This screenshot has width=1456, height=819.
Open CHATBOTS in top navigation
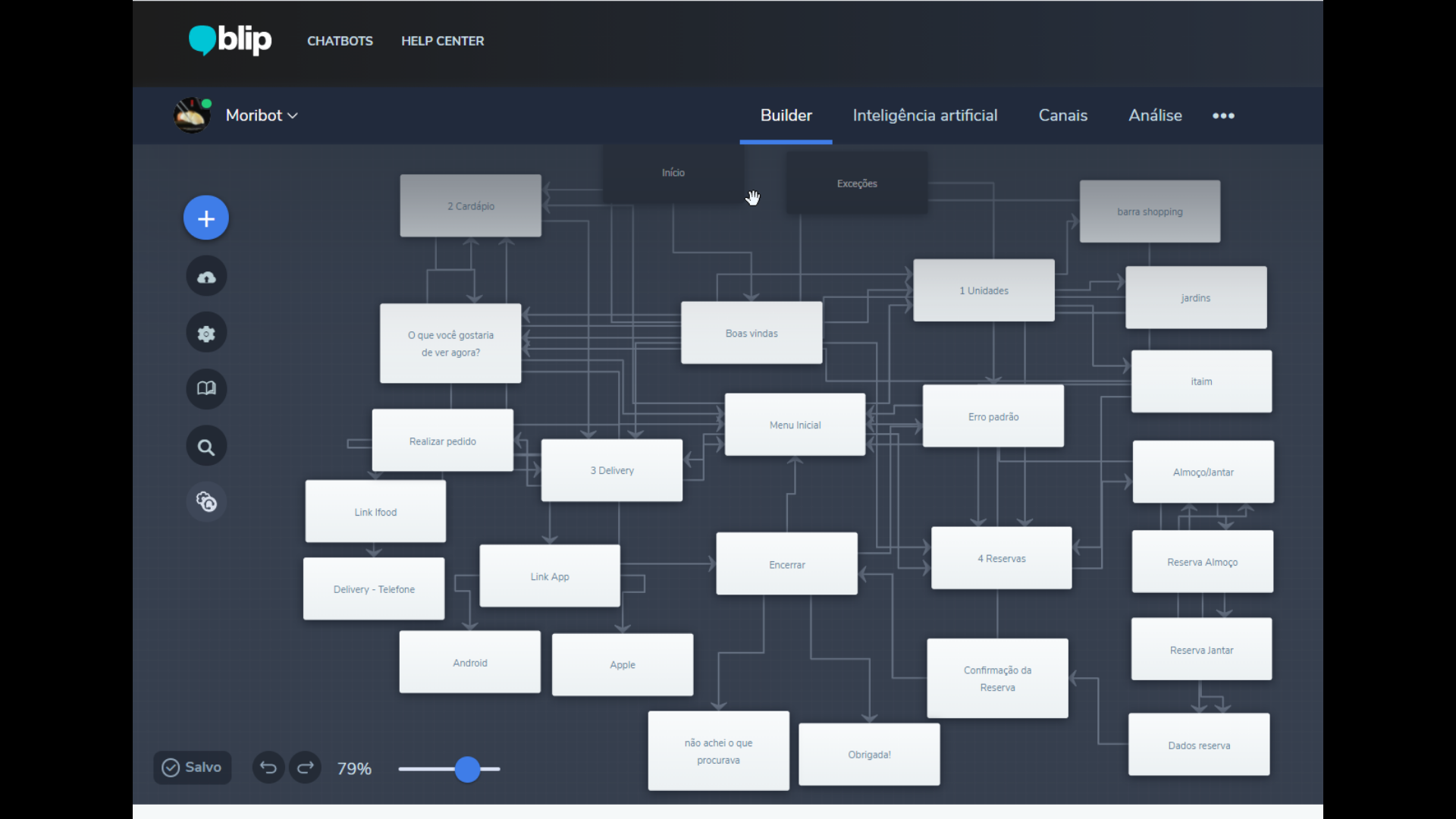point(340,41)
